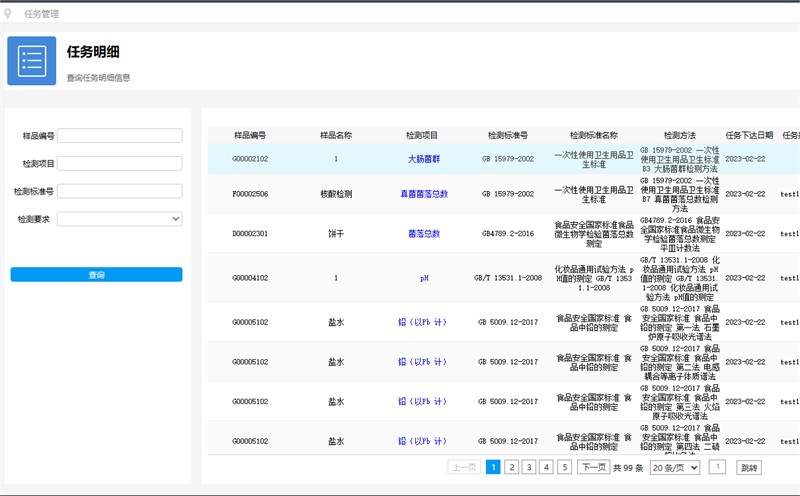The height and width of the screenshot is (496, 800).
Task: Click the 任务明细 page title
Action: pyautogui.click(x=93, y=52)
